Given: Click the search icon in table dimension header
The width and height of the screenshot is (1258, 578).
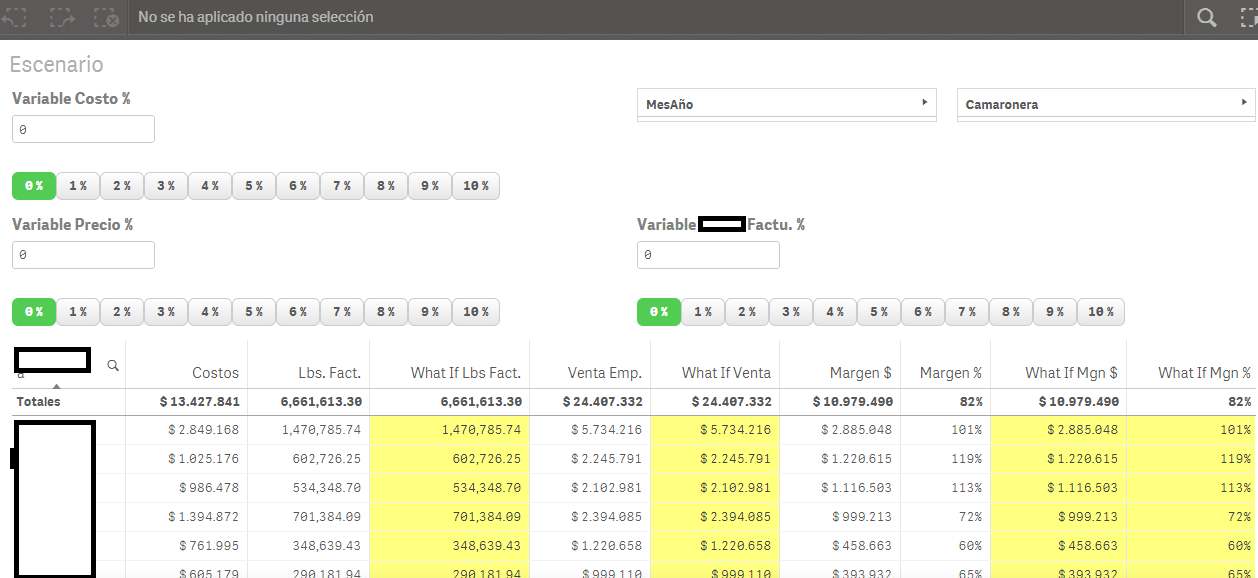Looking at the screenshot, I should [x=113, y=366].
